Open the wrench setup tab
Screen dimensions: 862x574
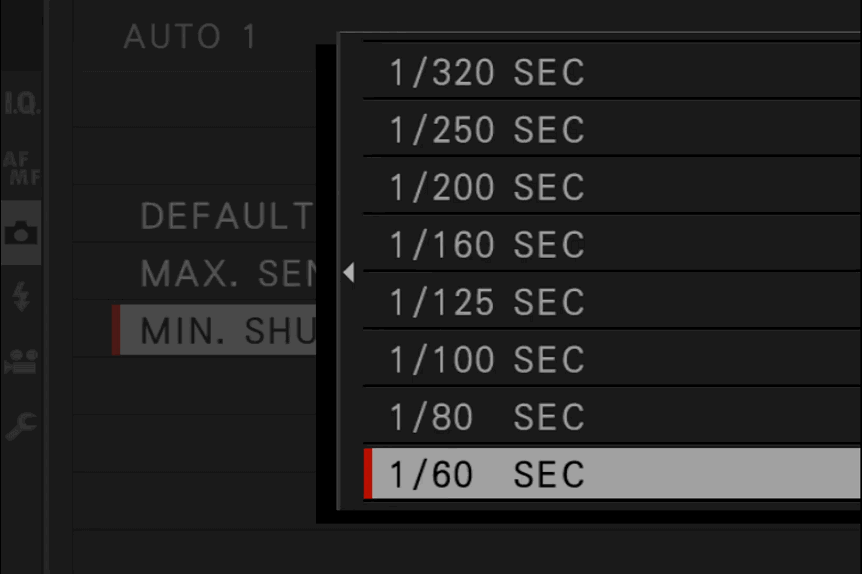(21, 426)
